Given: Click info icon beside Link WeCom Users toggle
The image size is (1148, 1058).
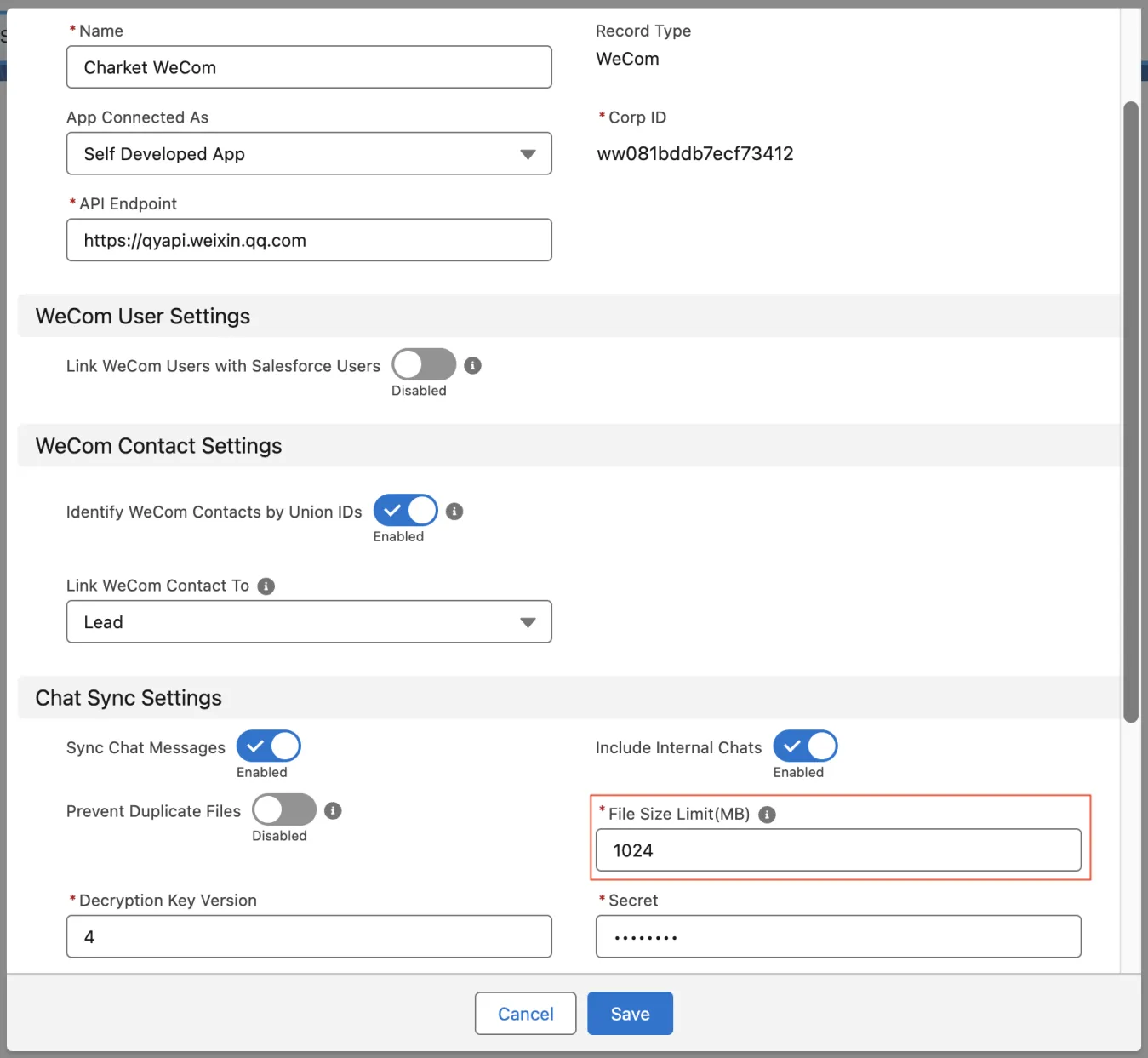Looking at the screenshot, I should pos(472,365).
